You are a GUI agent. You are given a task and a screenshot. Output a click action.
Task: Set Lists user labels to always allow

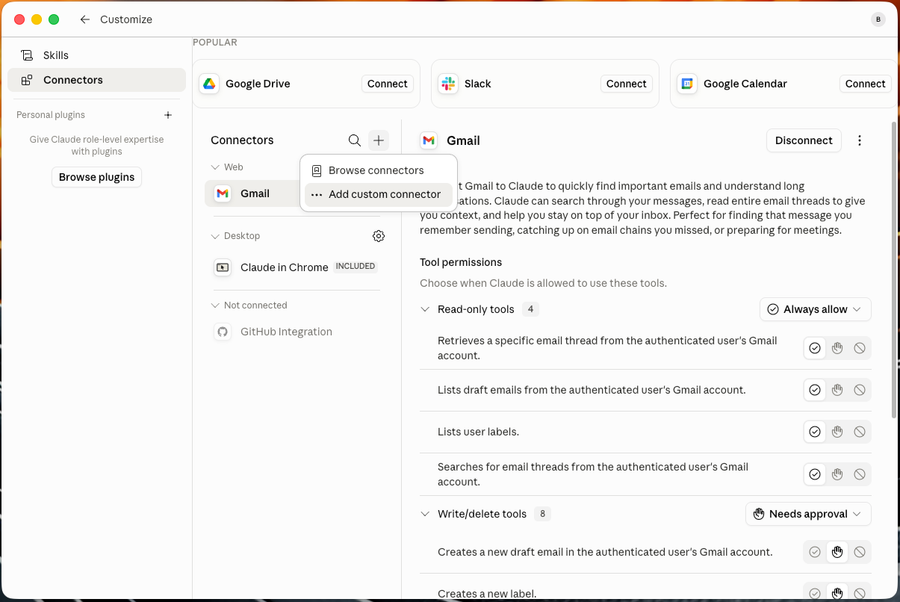tap(814, 432)
